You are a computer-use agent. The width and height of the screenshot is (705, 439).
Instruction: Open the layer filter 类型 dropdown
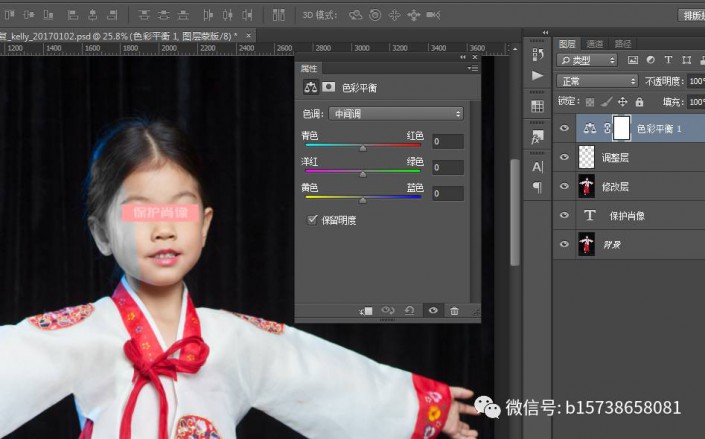[587, 60]
